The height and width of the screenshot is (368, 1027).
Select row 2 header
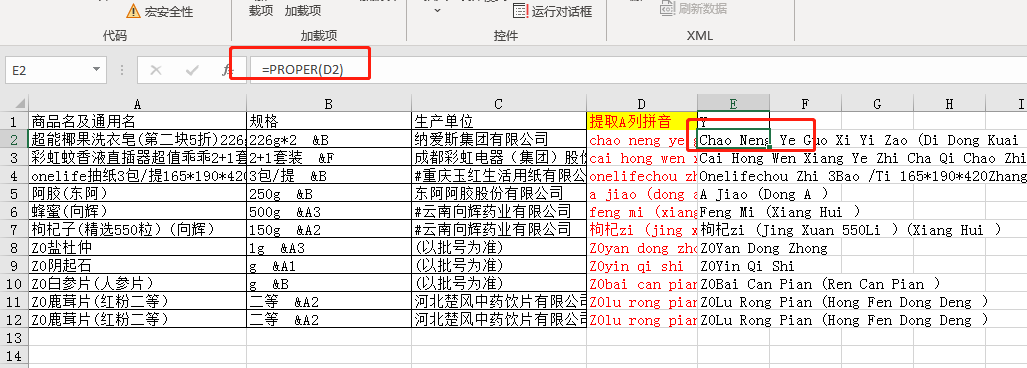point(14,139)
